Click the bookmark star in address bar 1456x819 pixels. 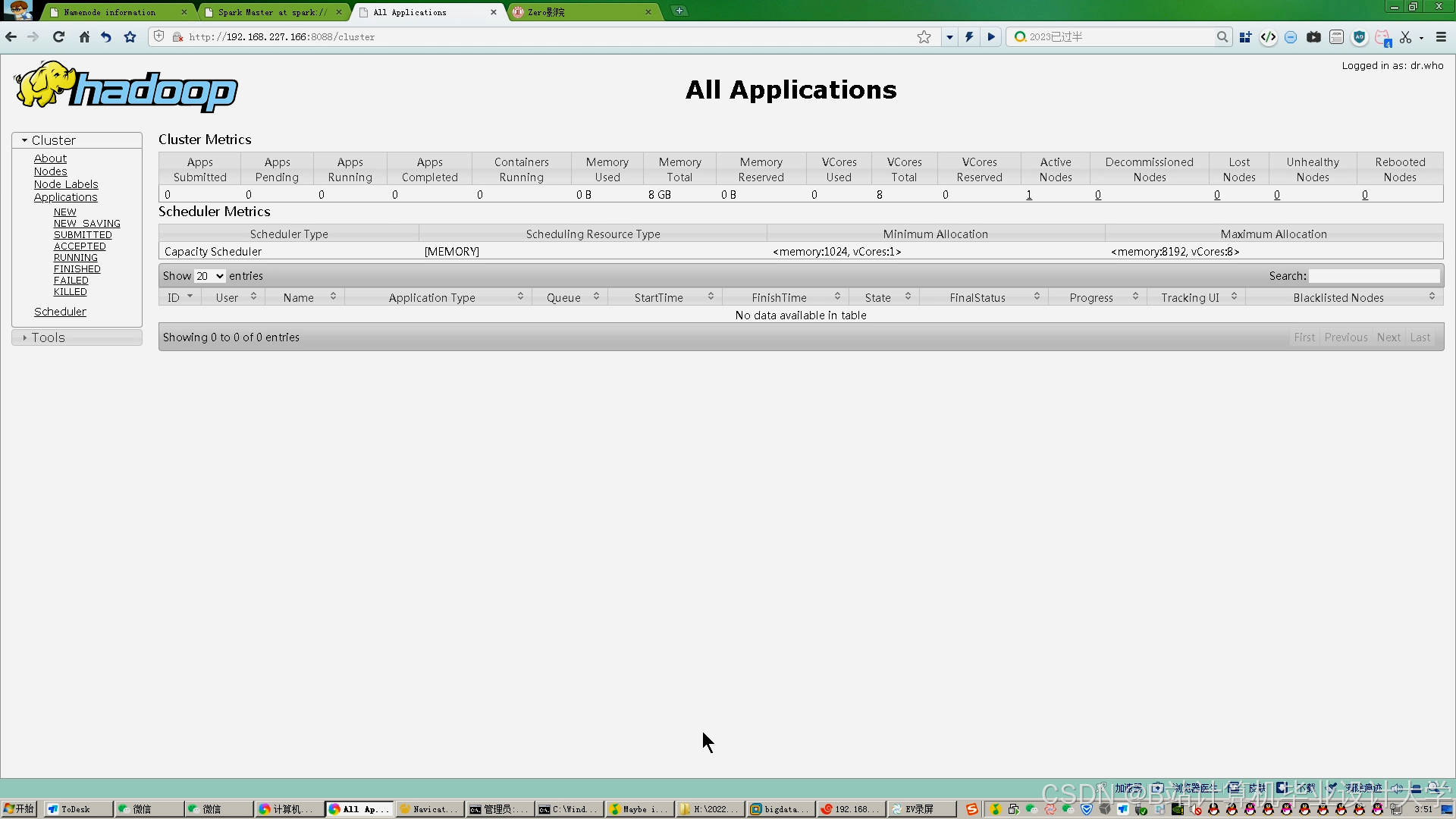pos(924,36)
